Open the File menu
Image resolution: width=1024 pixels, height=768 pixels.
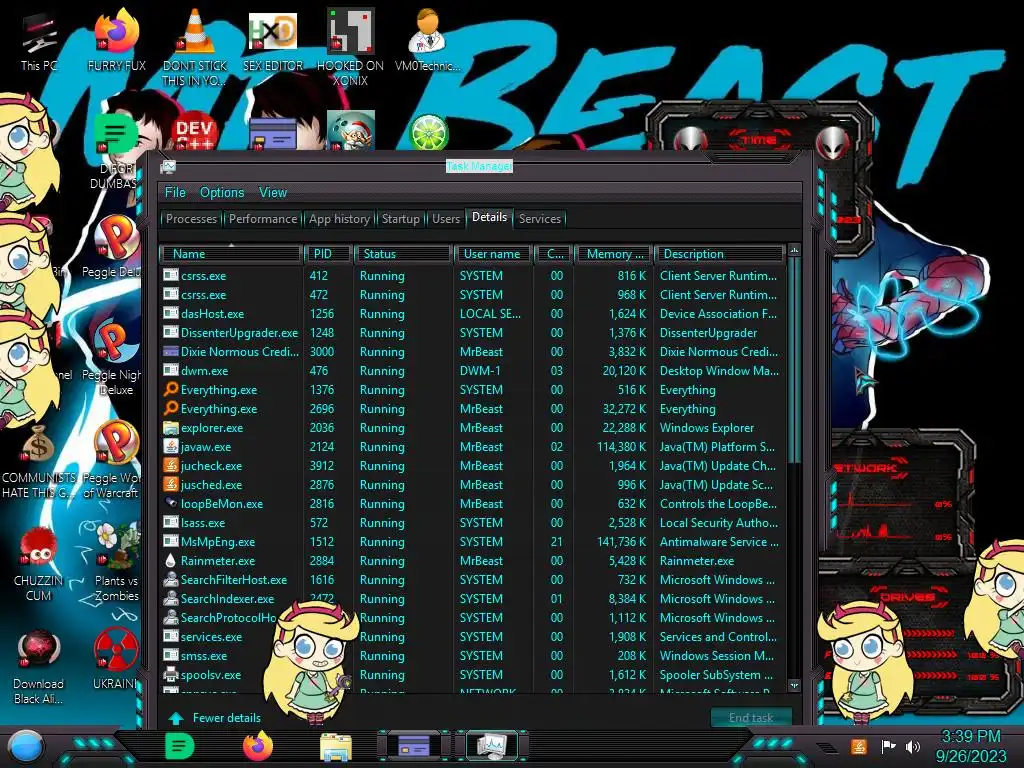[x=175, y=193]
